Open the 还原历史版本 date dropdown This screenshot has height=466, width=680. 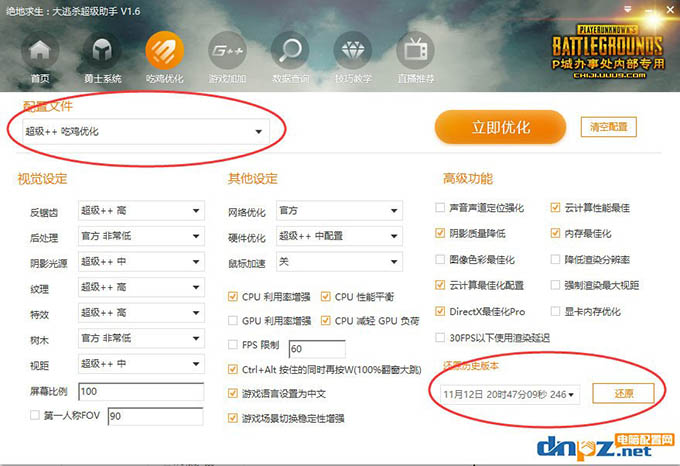[x=510, y=394]
